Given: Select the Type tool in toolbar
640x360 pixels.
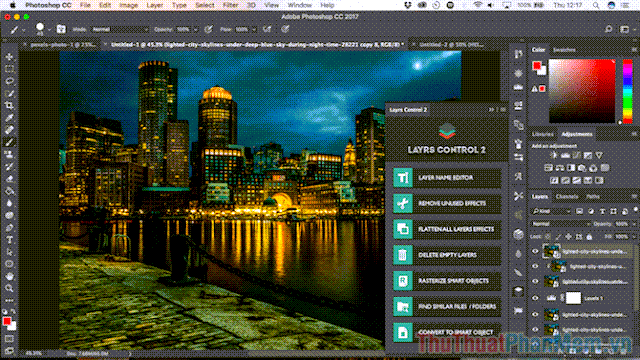Looking at the screenshot, I should click(9, 240).
